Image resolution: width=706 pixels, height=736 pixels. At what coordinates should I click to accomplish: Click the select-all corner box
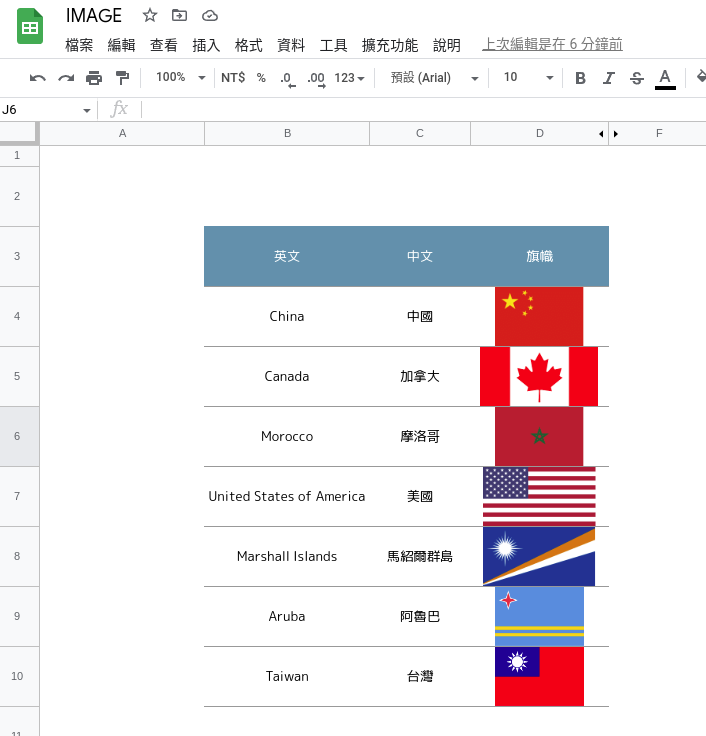point(19,133)
